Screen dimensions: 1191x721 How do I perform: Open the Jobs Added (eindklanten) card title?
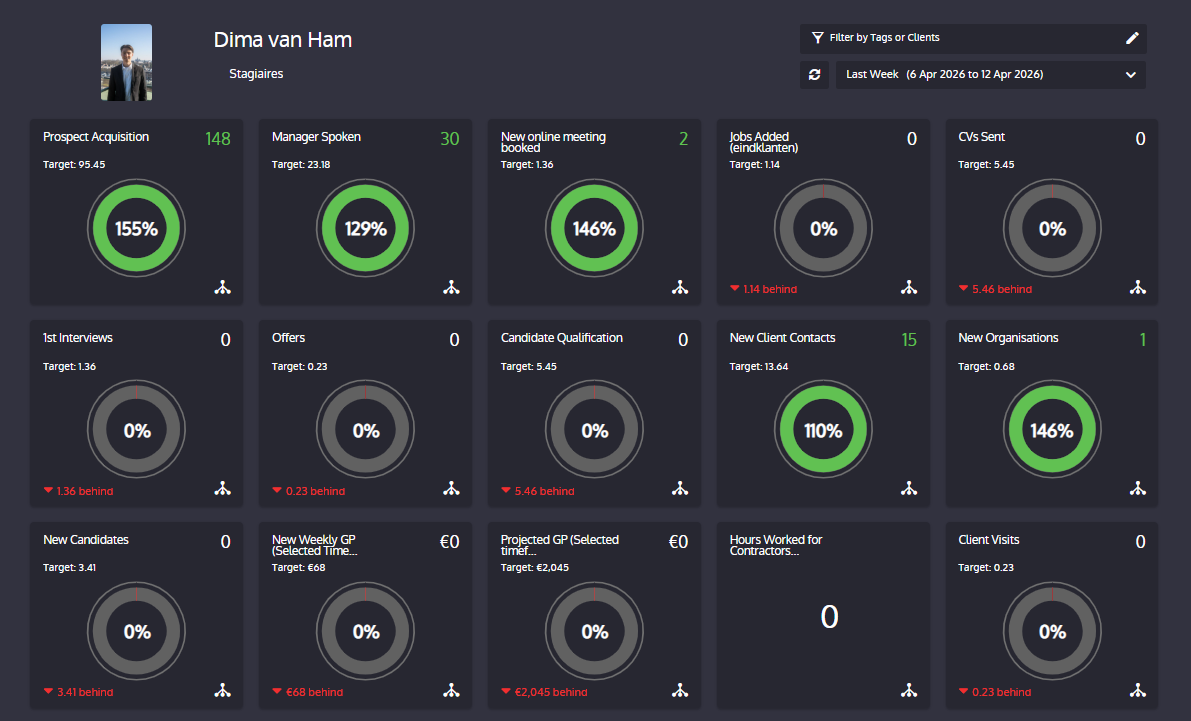coord(763,142)
